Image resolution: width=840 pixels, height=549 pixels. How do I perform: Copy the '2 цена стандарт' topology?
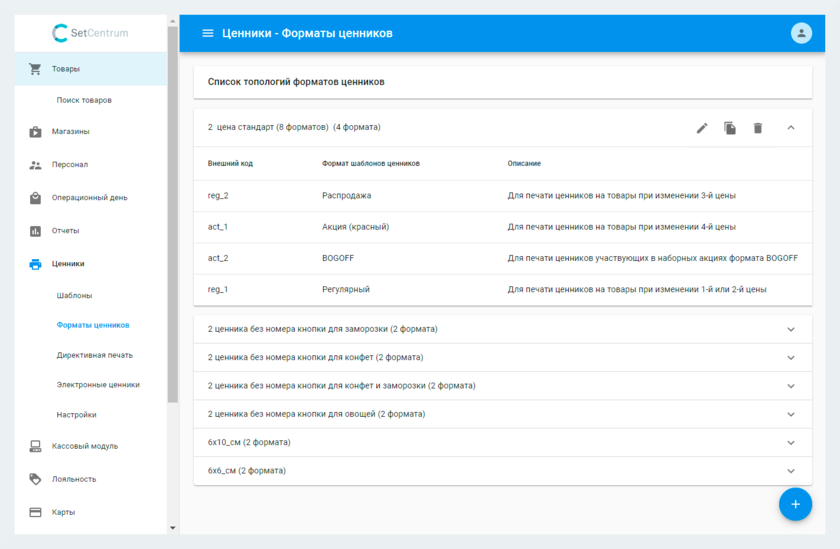coord(730,128)
